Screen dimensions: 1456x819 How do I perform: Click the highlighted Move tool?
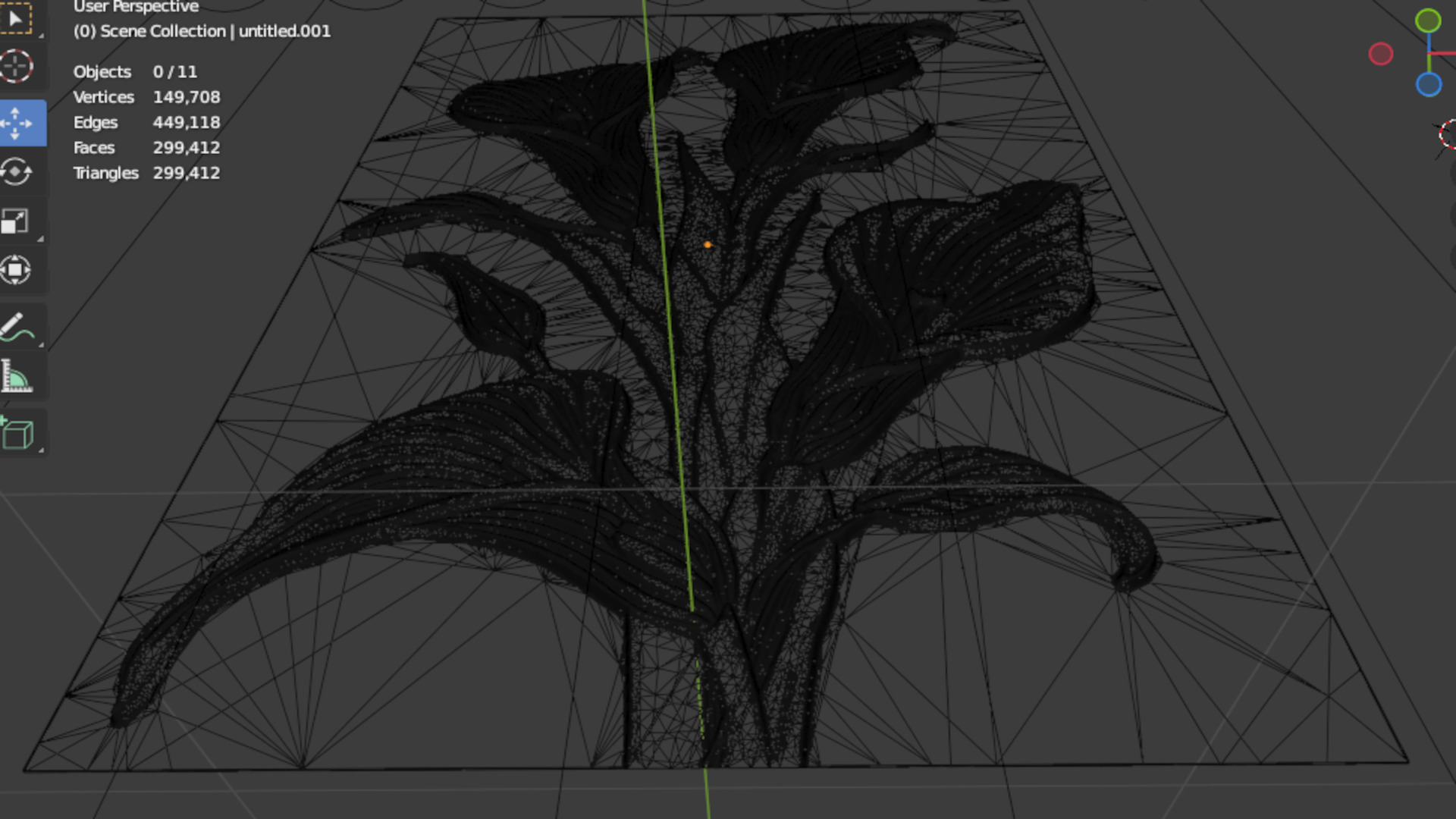pyautogui.click(x=17, y=123)
